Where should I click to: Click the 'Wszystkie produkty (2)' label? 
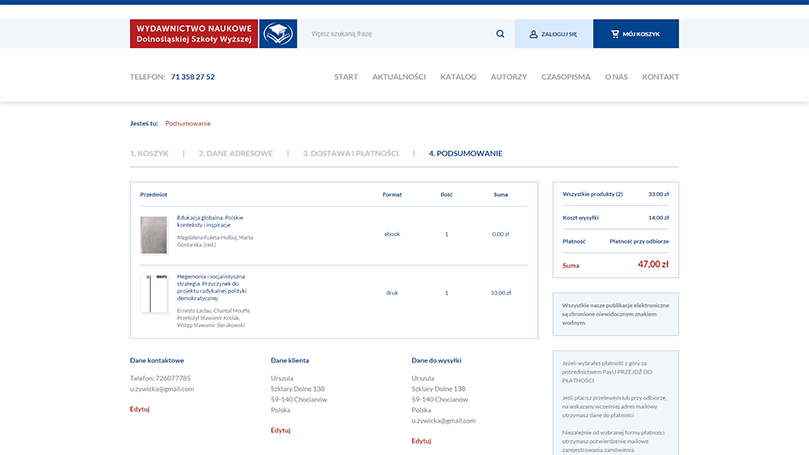click(x=592, y=194)
